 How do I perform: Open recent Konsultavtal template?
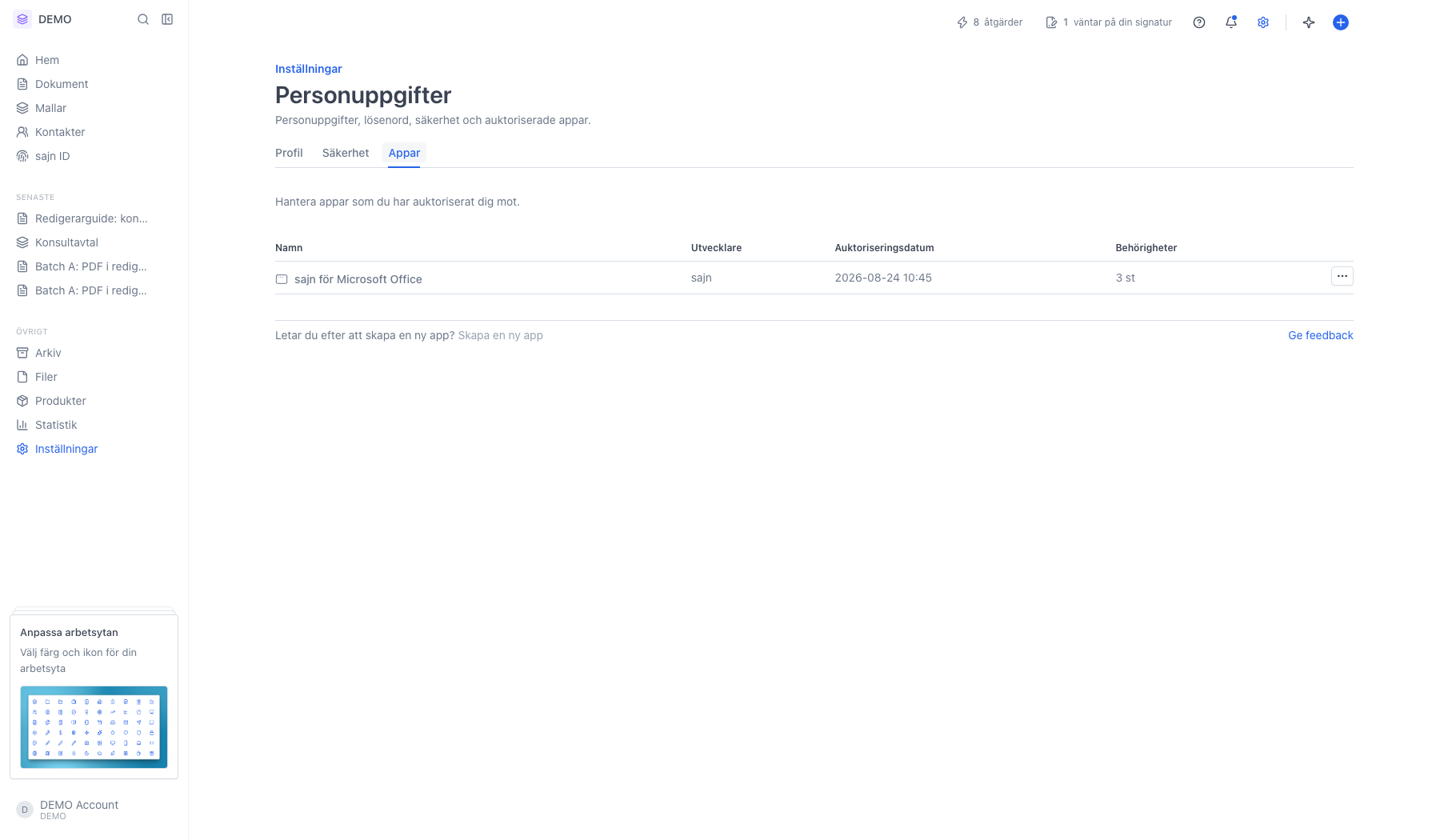pos(94,242)
